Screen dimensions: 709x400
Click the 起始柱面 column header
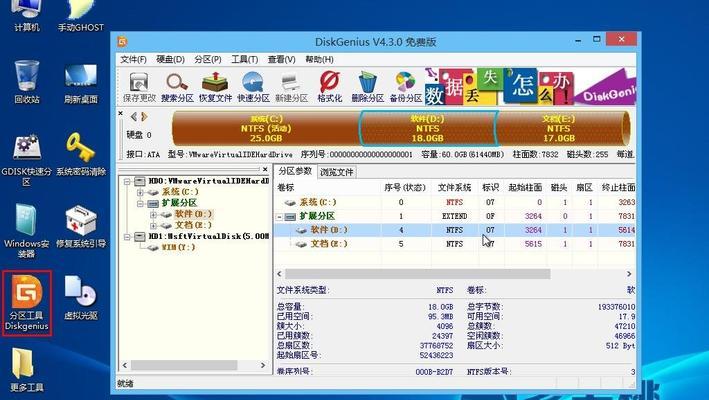525,187
